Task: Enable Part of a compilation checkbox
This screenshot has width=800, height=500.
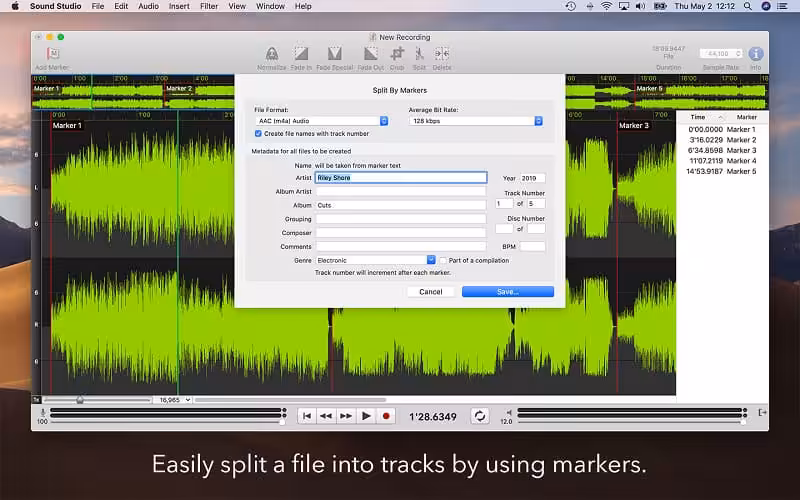Action: pos(443,260)
